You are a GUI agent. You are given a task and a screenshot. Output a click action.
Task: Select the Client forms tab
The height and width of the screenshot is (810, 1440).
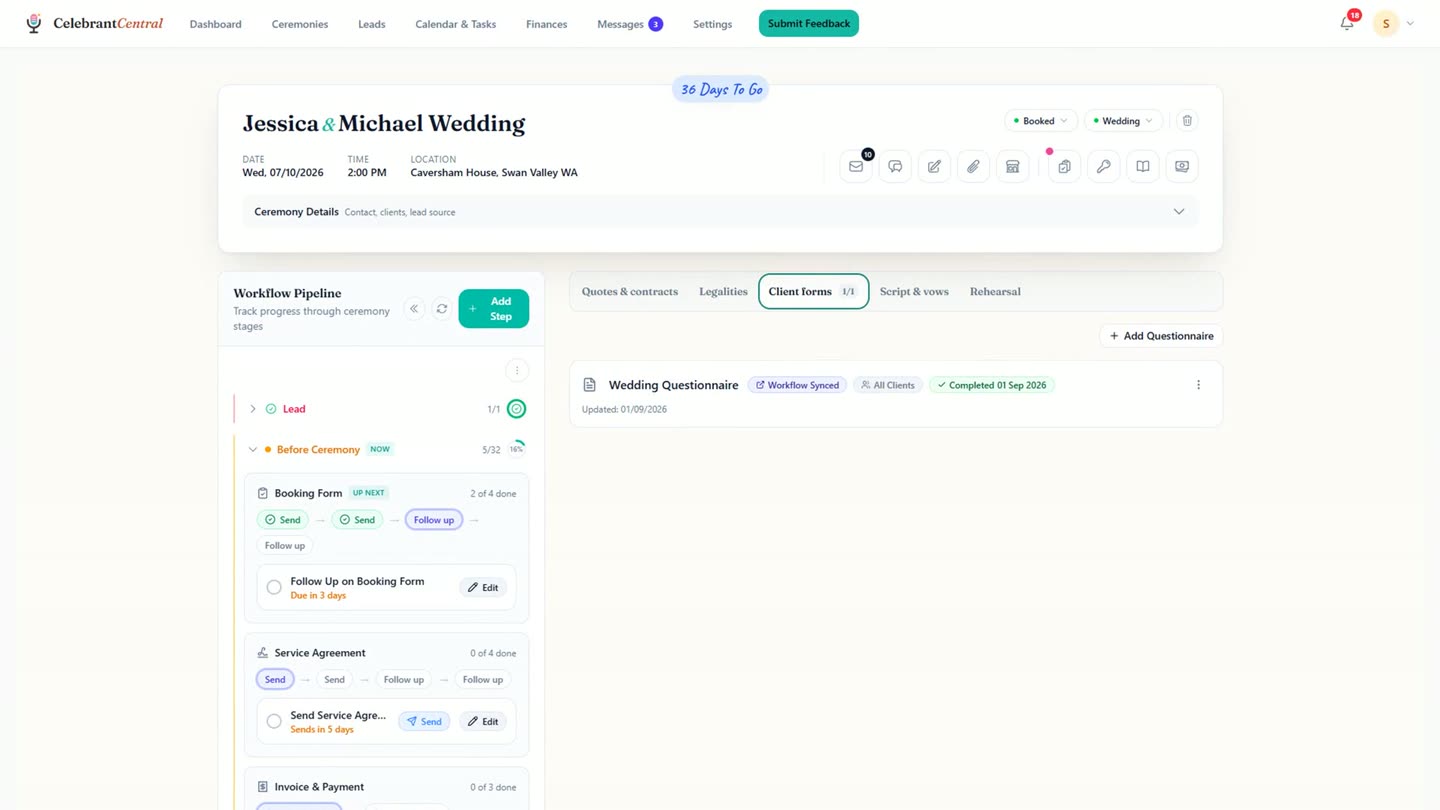(813, 292)
